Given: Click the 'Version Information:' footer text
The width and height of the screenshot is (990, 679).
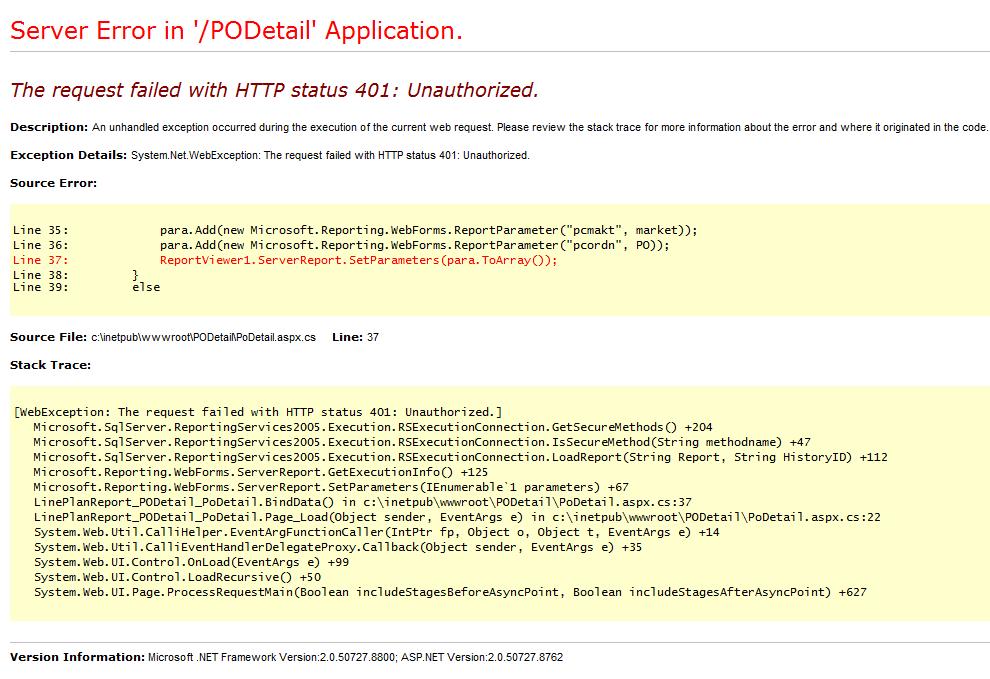Looking at the screenshot, I should [78, 657].
